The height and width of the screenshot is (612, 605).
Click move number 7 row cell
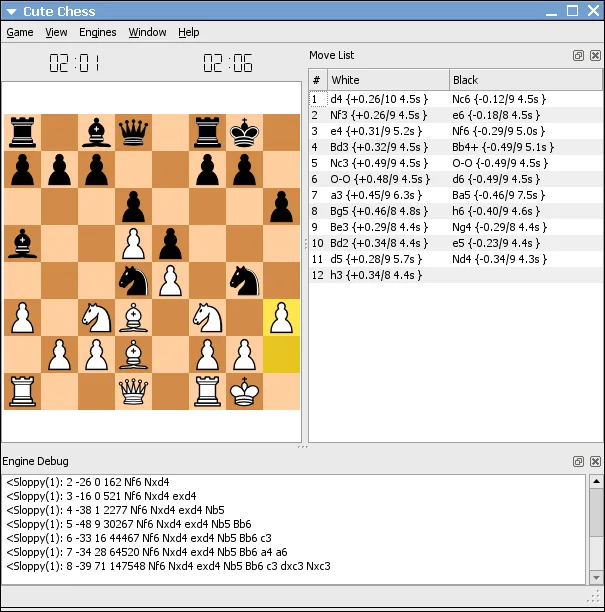(318, 195)
